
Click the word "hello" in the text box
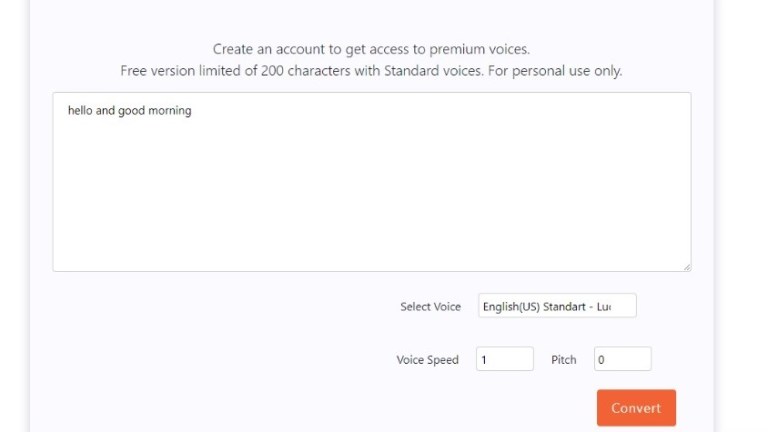[x=80, y=111]
